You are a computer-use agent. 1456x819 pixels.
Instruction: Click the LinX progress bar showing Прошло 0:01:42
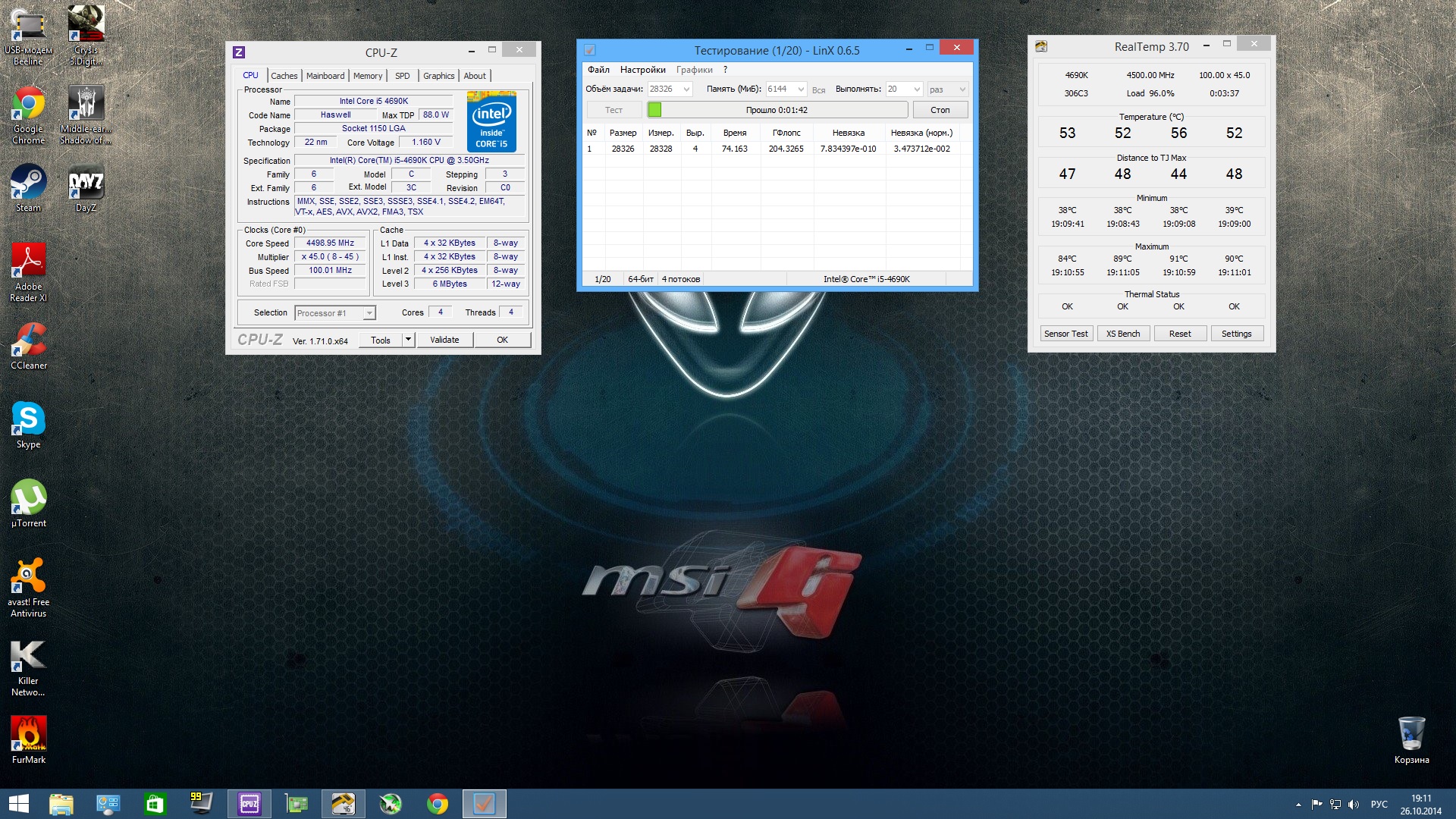tap(777, 110)
